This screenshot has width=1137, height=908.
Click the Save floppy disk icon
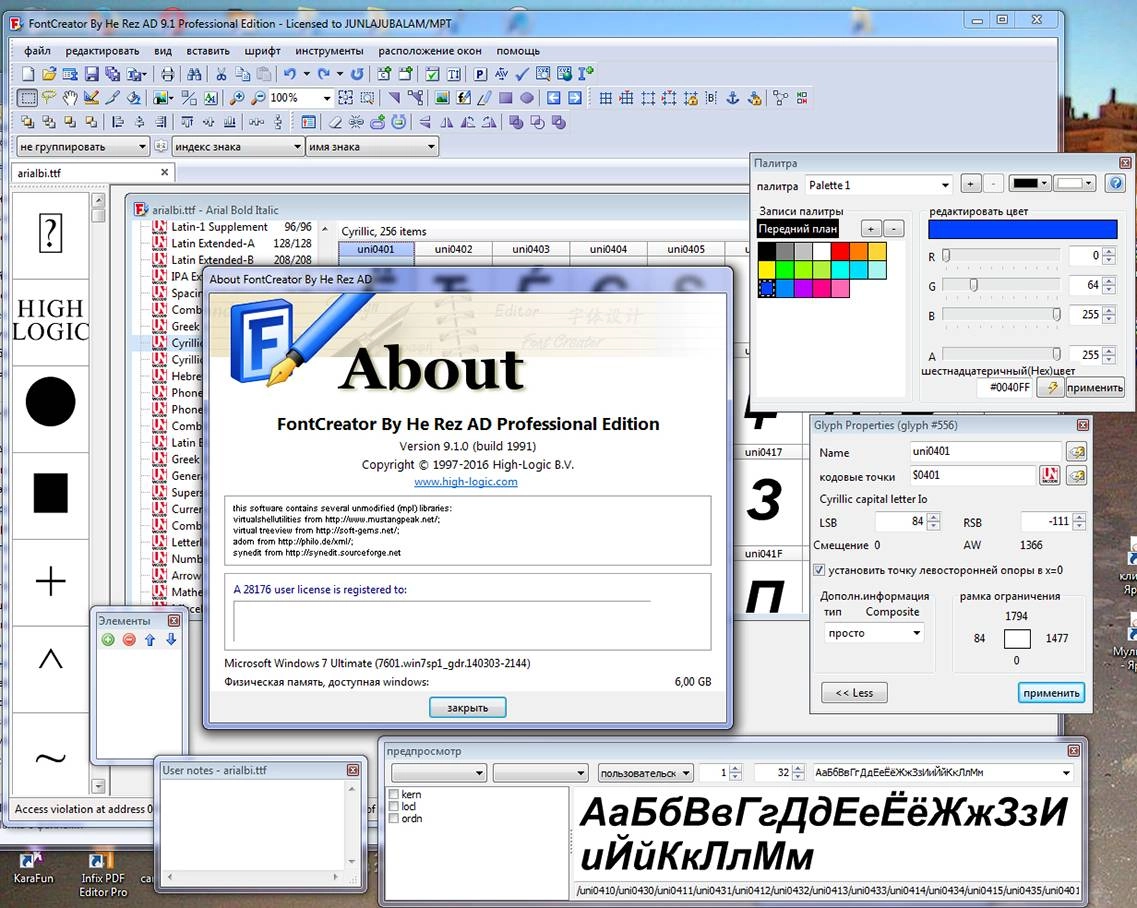(91, 73)
